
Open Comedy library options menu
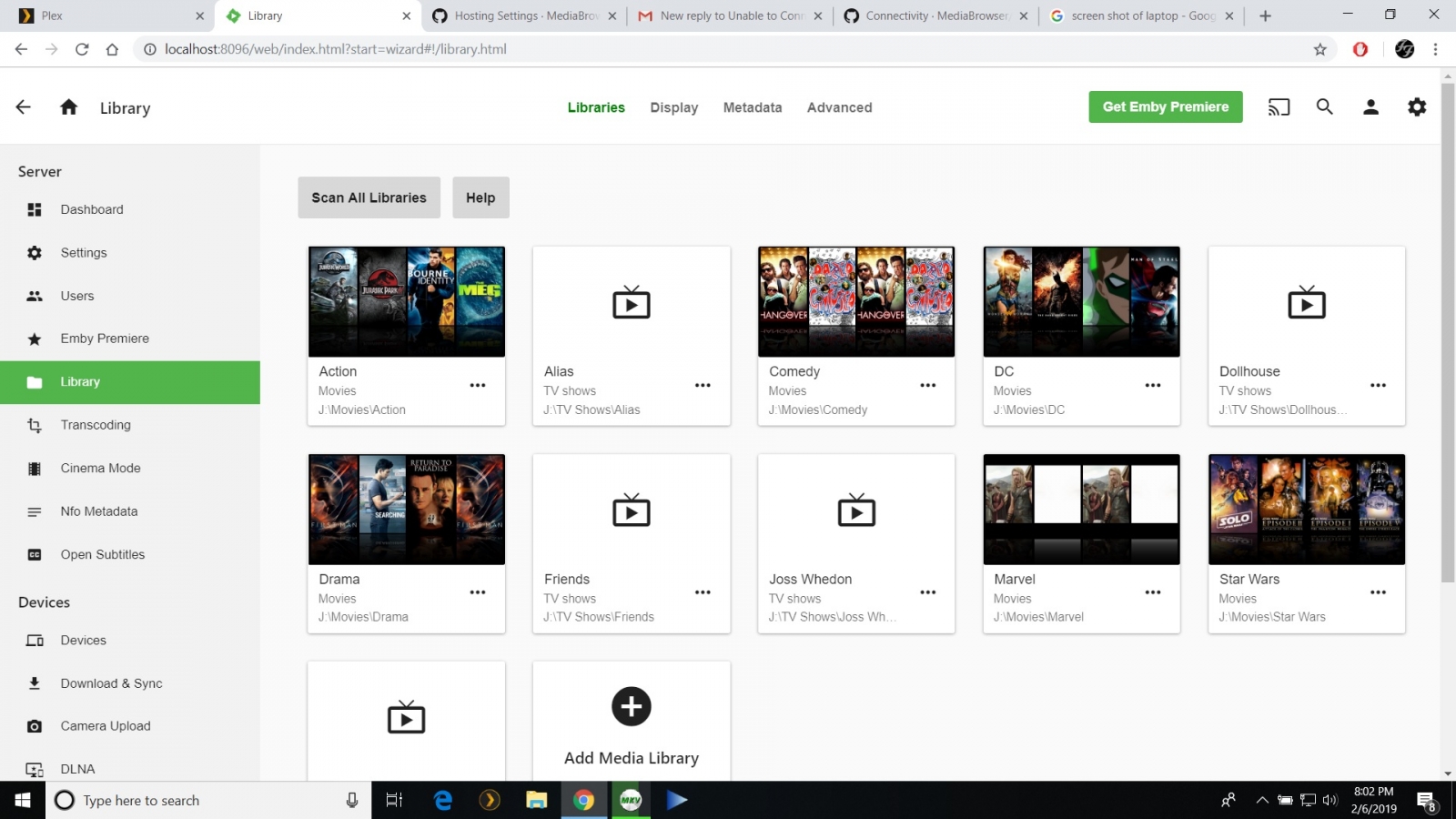coord(927,386)
